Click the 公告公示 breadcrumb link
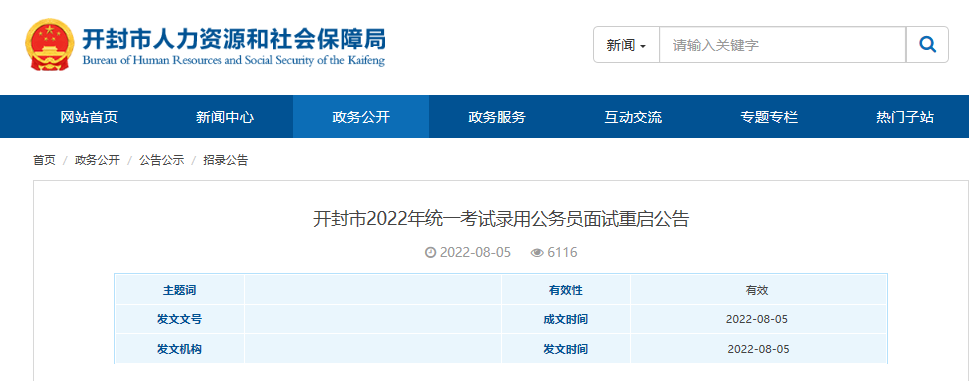The image size is (969, 381). pos(161,161)
